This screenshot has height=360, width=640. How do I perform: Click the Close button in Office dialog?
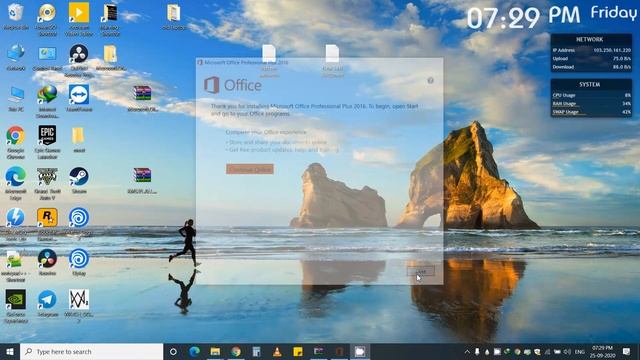pyautogui.click(x=421, y=271)
